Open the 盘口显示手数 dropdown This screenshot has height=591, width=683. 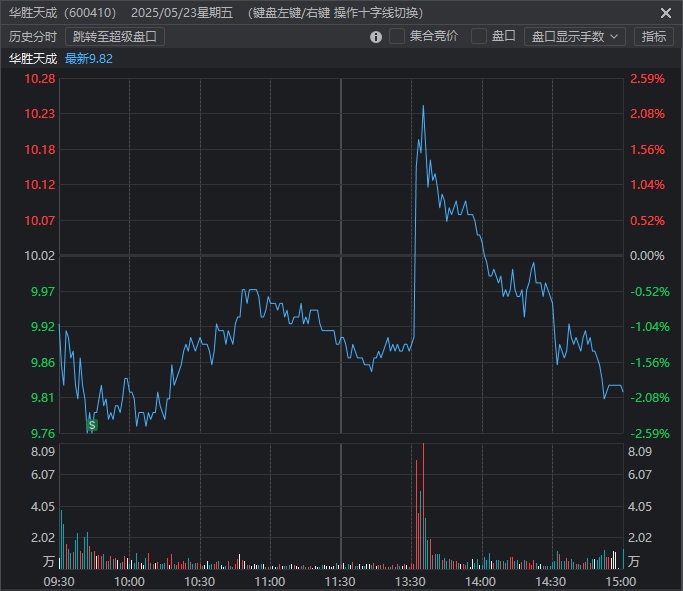coord(575,36)
